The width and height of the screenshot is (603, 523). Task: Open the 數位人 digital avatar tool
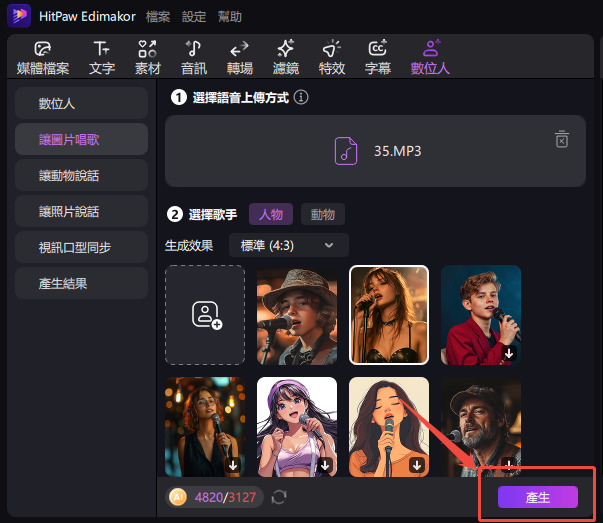click(x=430, y=58)
